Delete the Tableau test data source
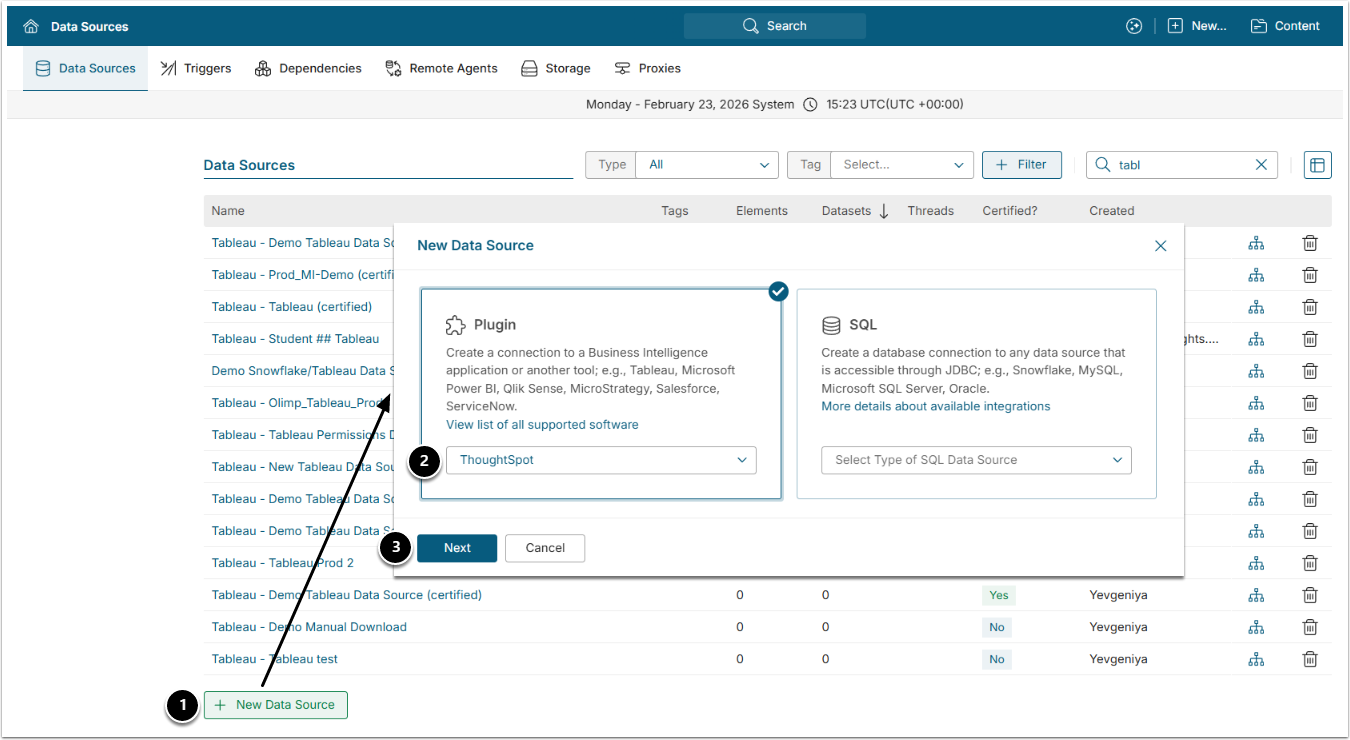This screenshot has height=740, width=1350. click(1309, 659)
